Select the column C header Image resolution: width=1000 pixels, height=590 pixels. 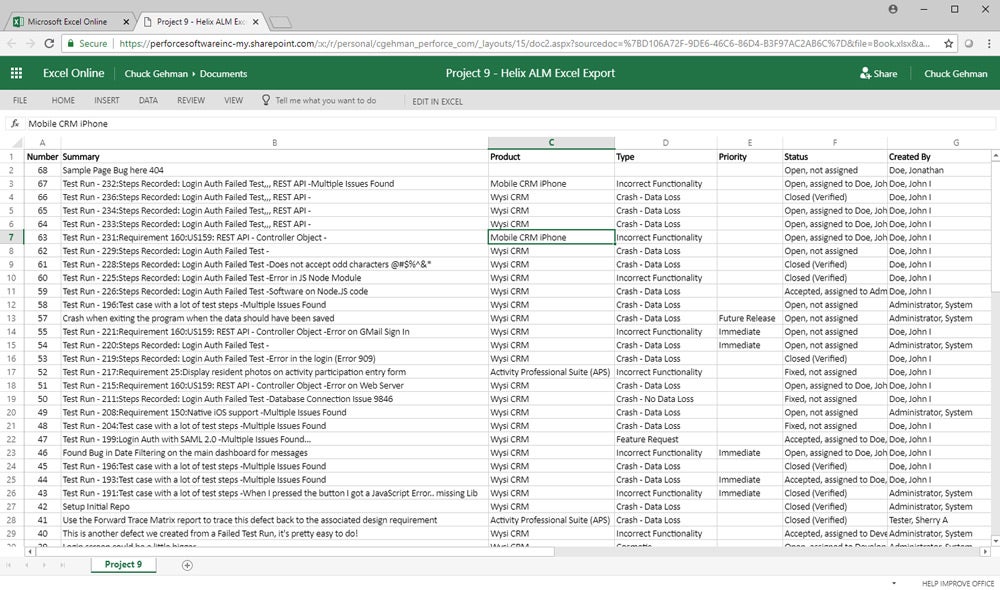point(550,142)
